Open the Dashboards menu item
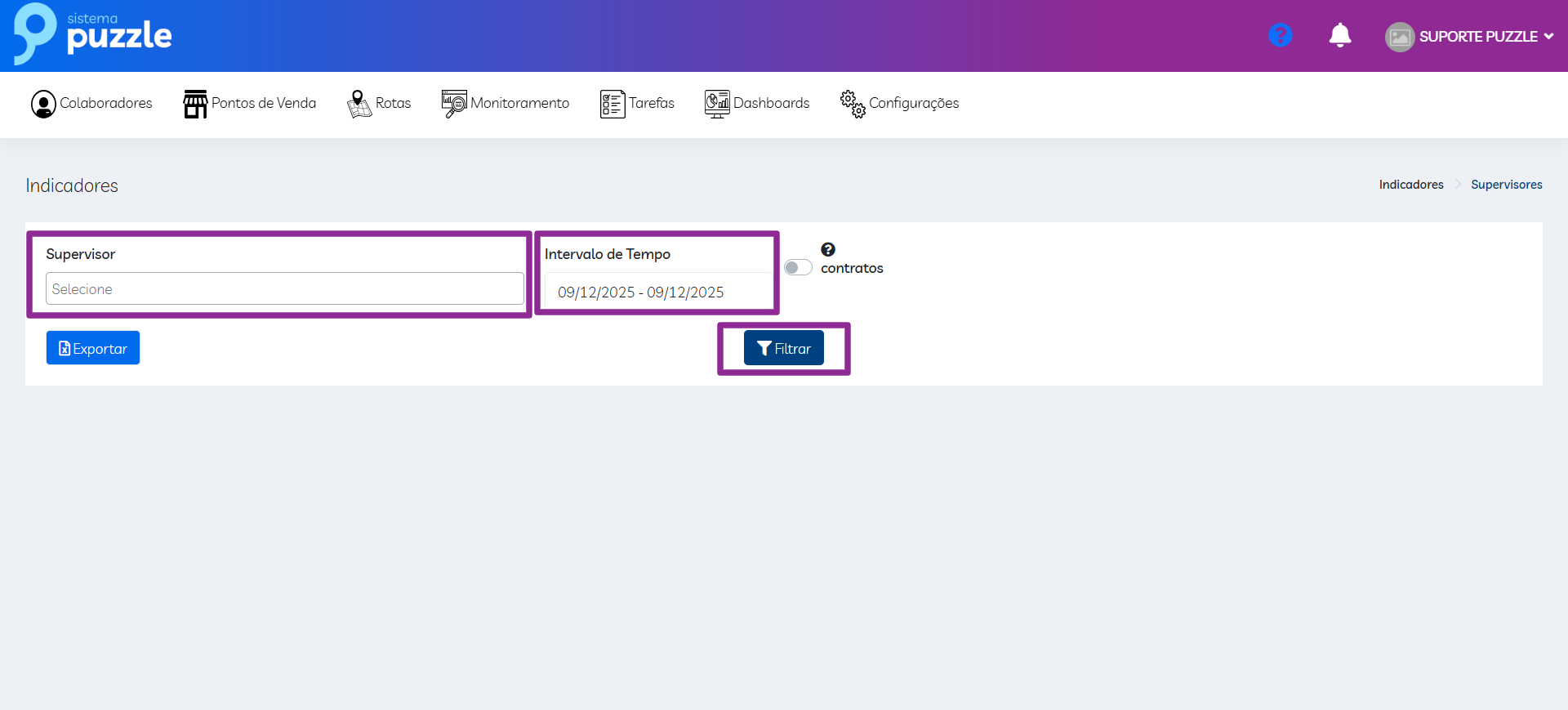The width and height of the screenshot is (1568, 710). (x=771, y=103)
